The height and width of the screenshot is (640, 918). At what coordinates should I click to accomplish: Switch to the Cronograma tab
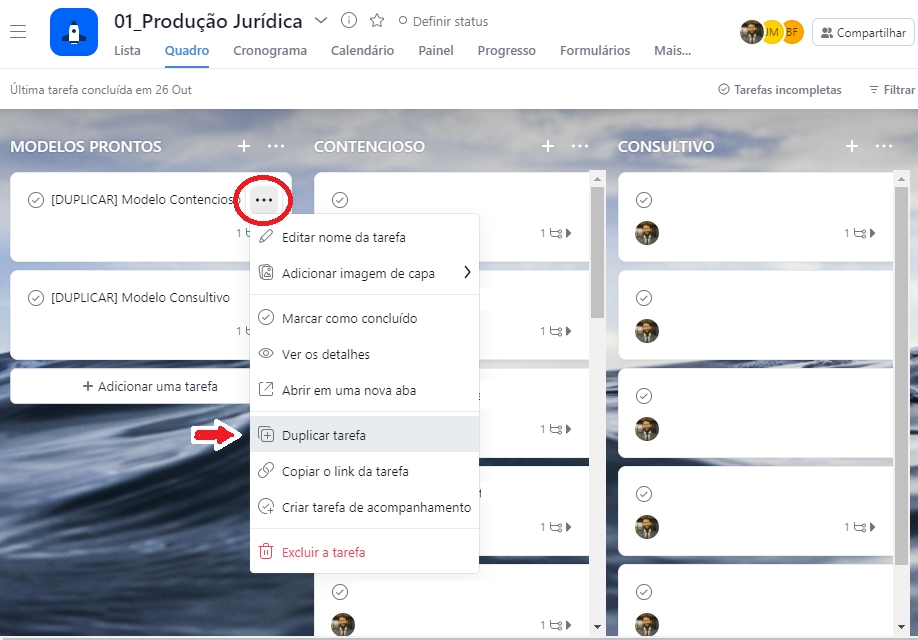click(x=270, y=51)
